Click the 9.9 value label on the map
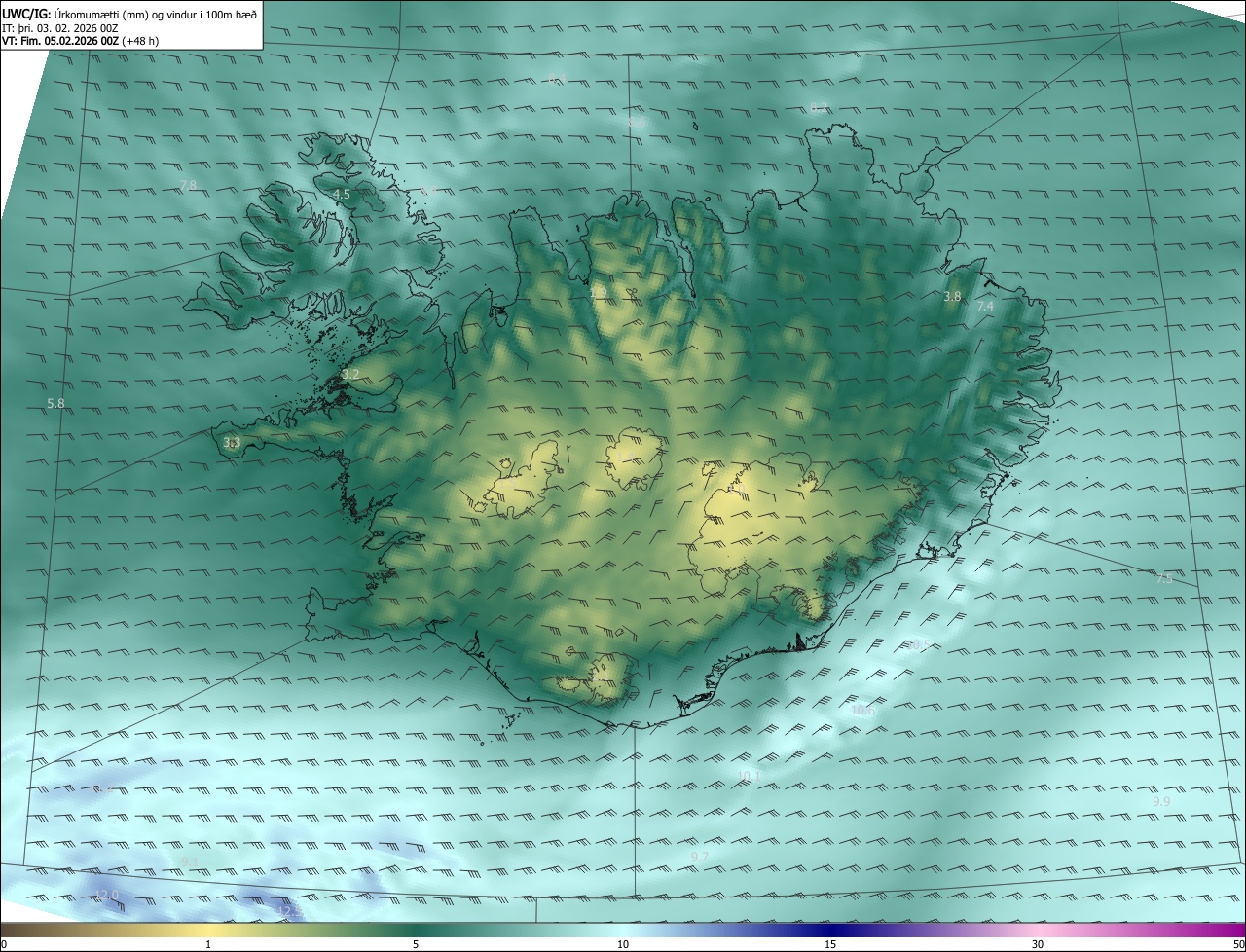The image size is (1246, 952). click(x=1161, y=801)
